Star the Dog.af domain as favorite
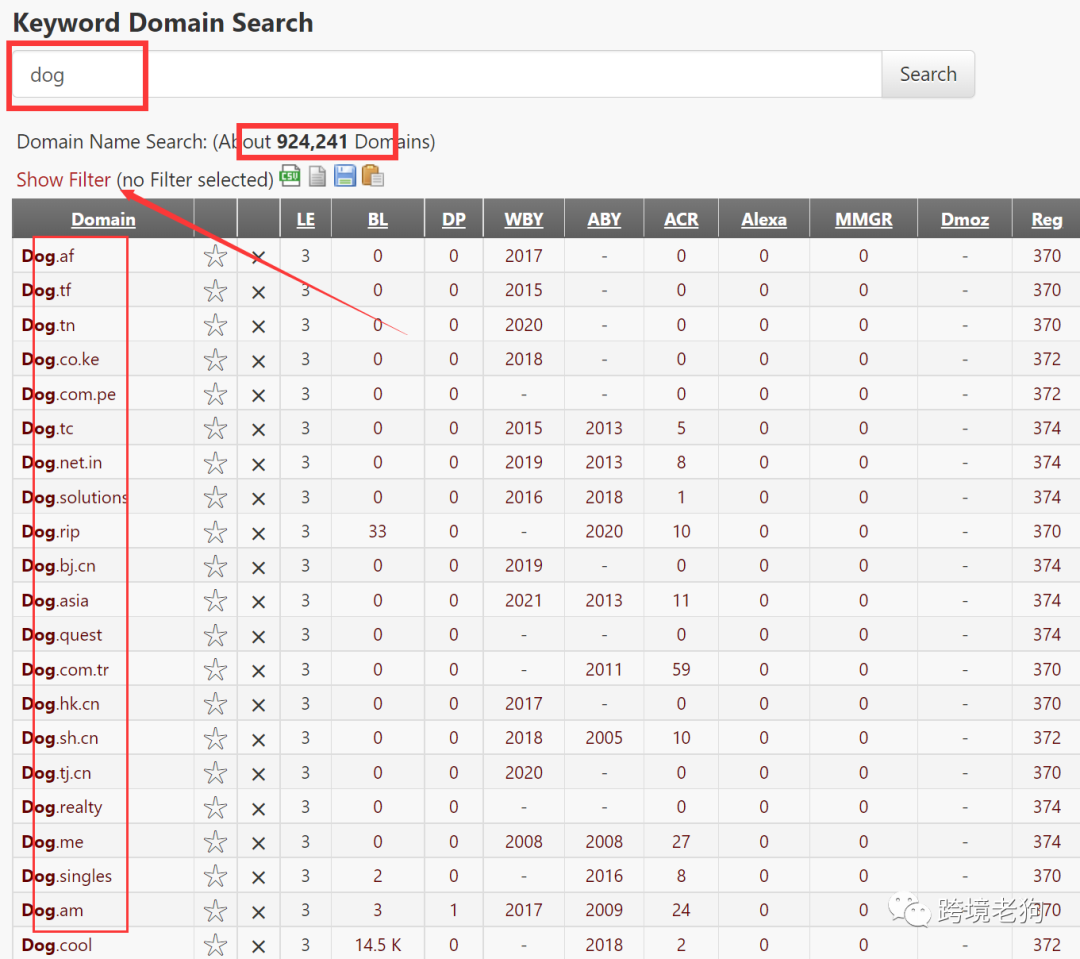1080x959 pixels. (x=215, y=257)
